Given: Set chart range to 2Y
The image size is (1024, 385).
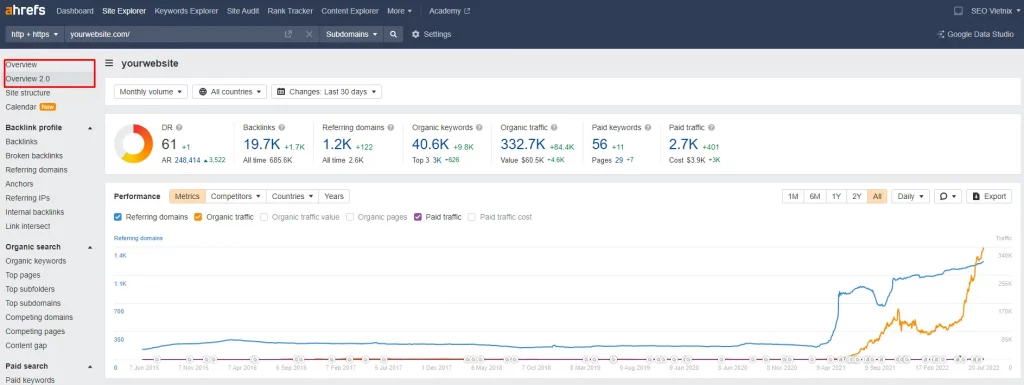Looking at the screenshot, I should (857, 196).
